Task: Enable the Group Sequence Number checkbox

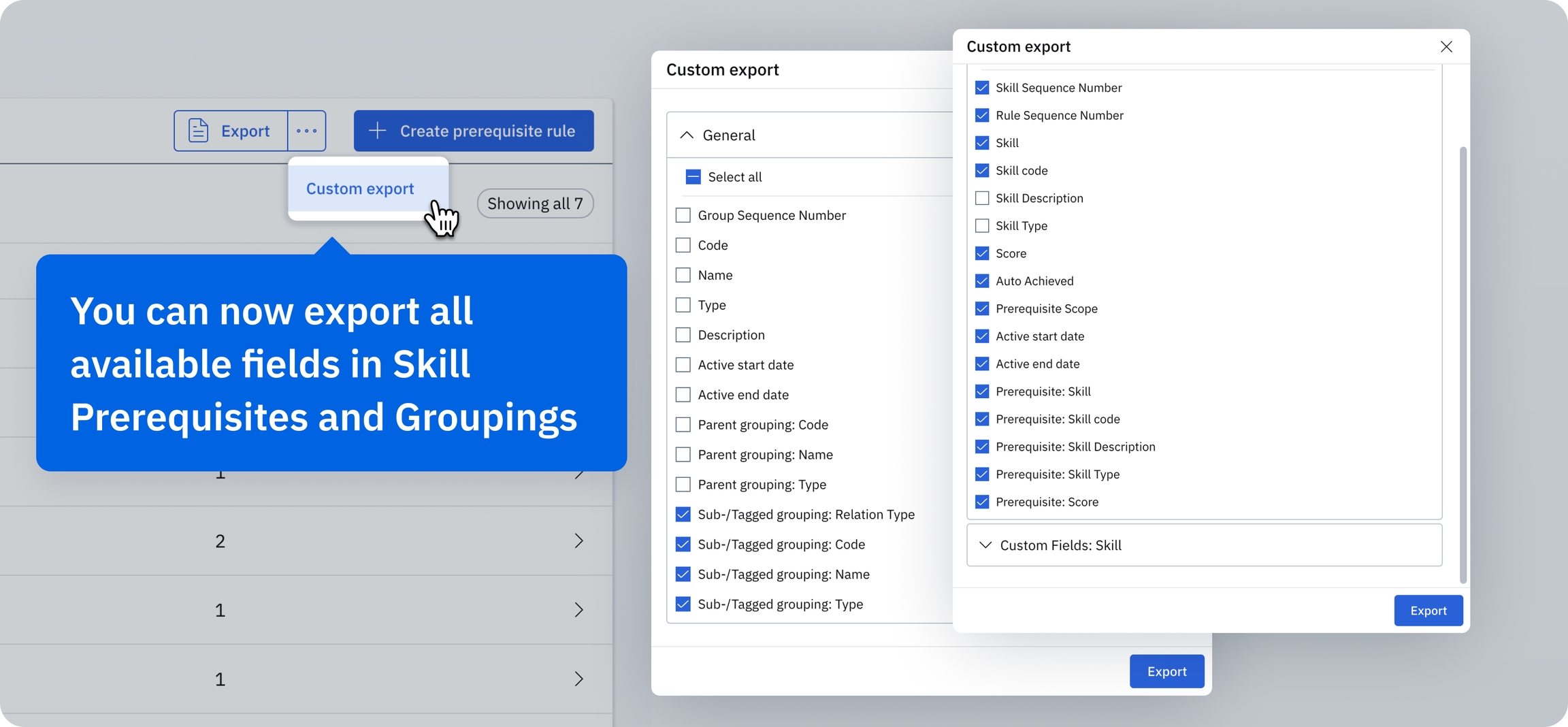Action: click(x=683, y=215)
